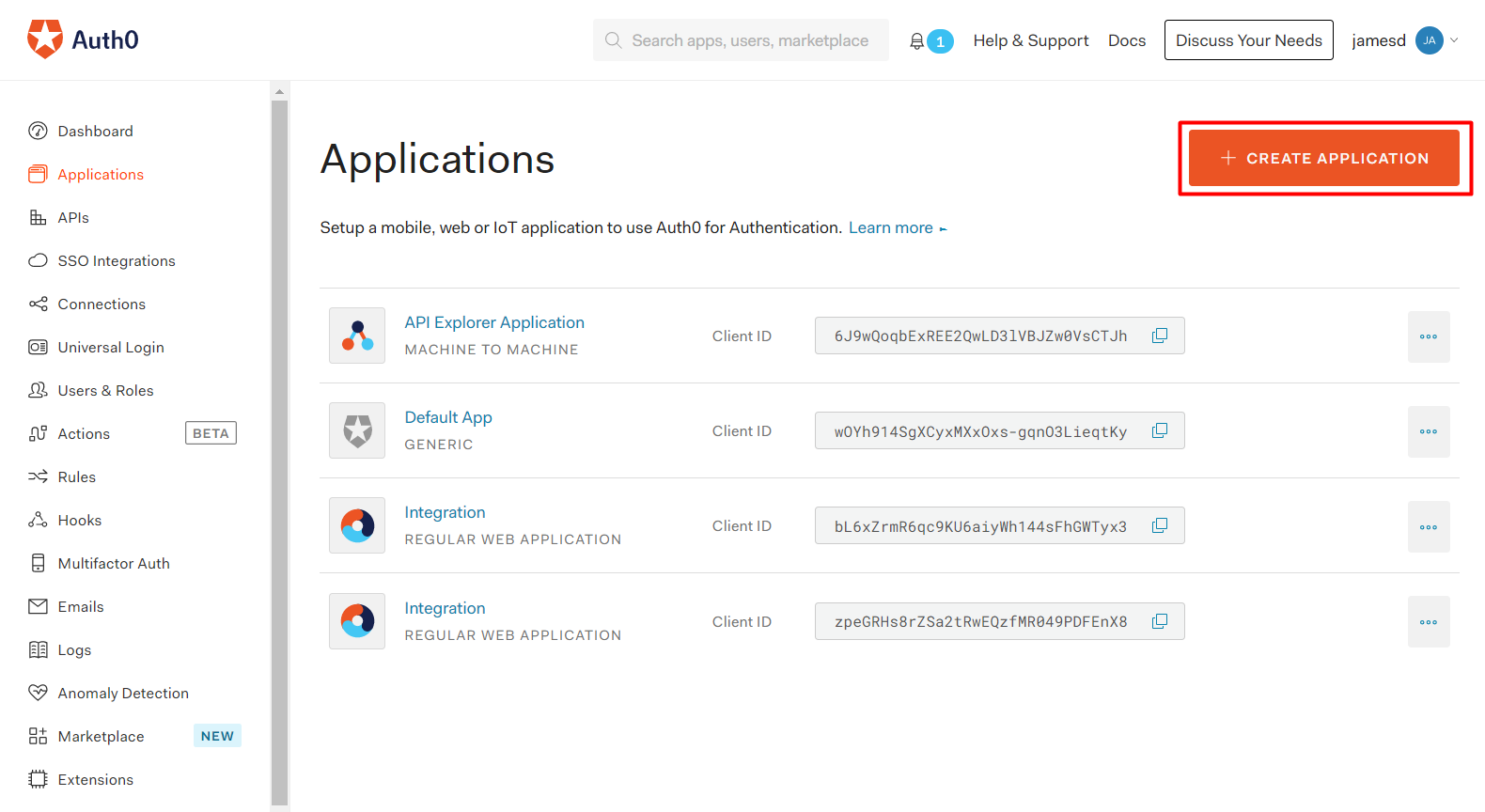Copy the API Explorer Application client ID
This screenshot has height=812, width=1485.
pyautogui.click(x=1160, y=336)
